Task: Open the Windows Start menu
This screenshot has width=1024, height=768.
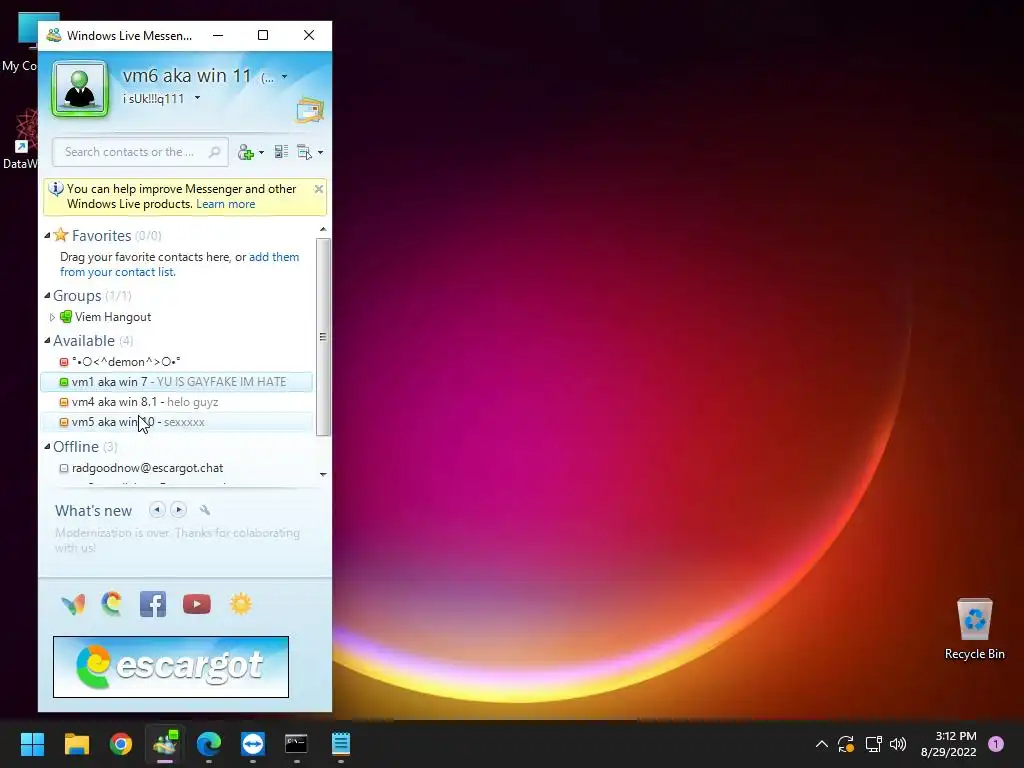Action: click(32, 744)
